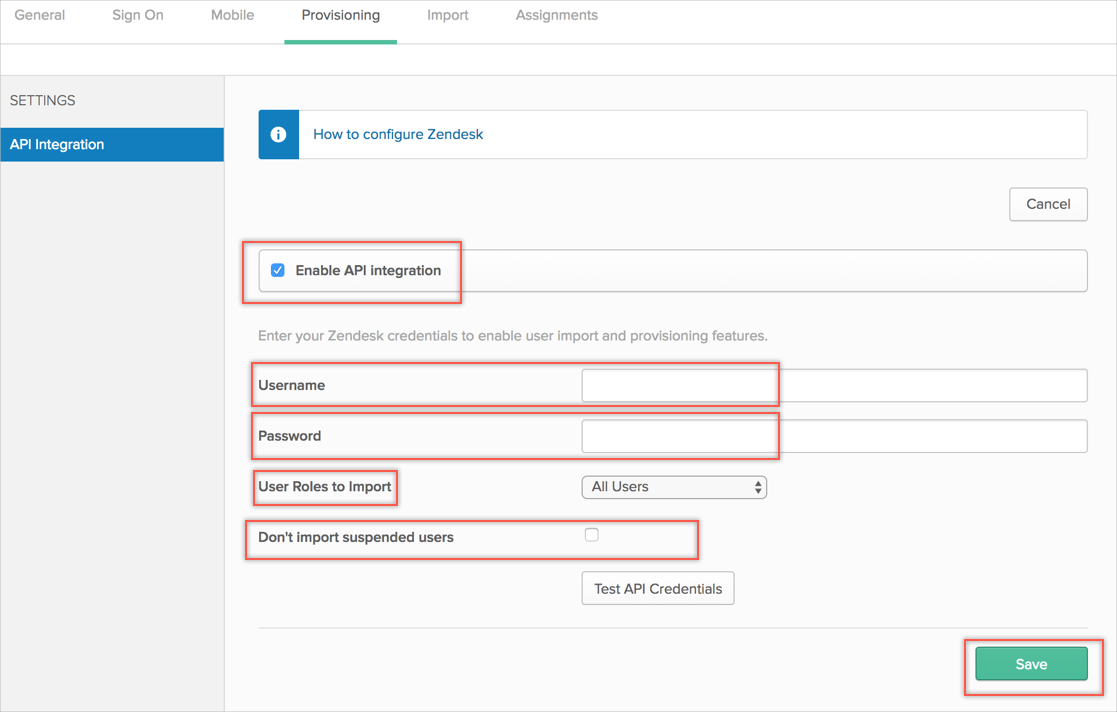This screenshot has width=1117, height=712.
Task: Tick the Don't import suspended users checkbox
Action: pos(592,535)
